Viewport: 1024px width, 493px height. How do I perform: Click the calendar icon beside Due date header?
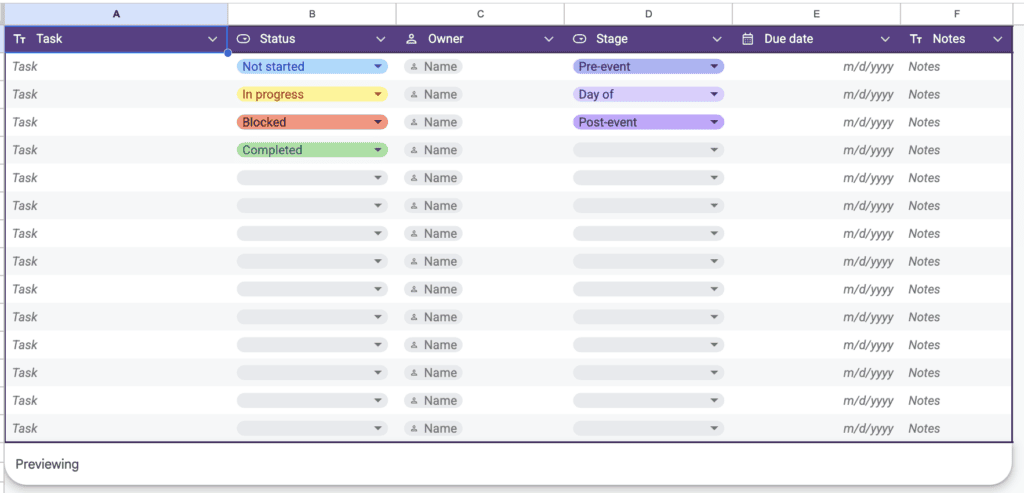point(748,39)
